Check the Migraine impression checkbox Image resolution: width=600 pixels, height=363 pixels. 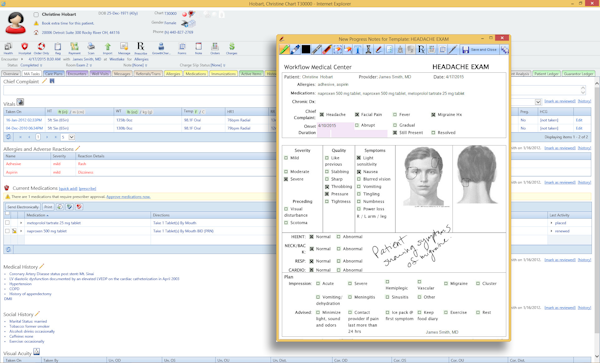(446, 283)
